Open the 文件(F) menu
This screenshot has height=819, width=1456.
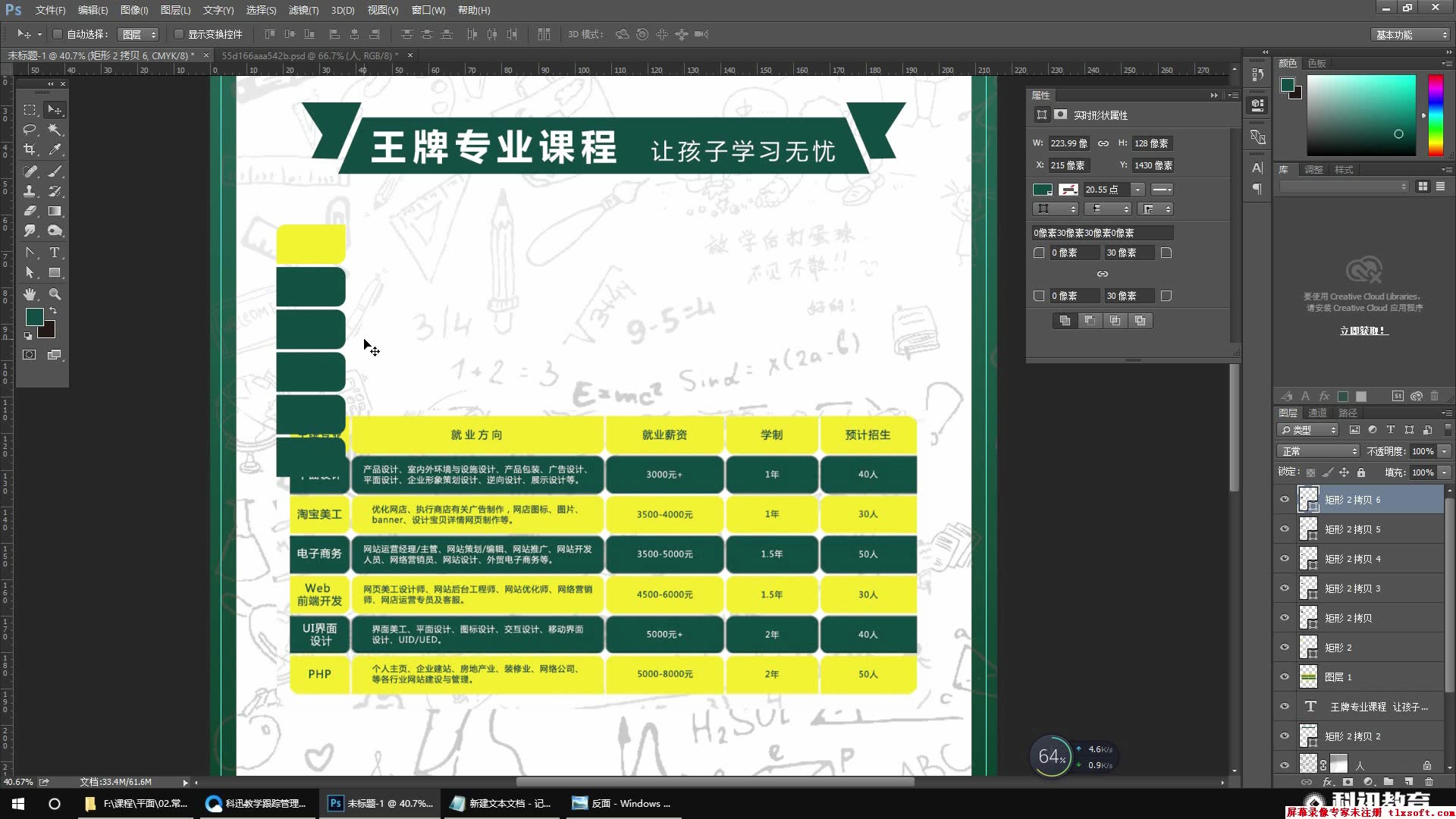(50, 10)
